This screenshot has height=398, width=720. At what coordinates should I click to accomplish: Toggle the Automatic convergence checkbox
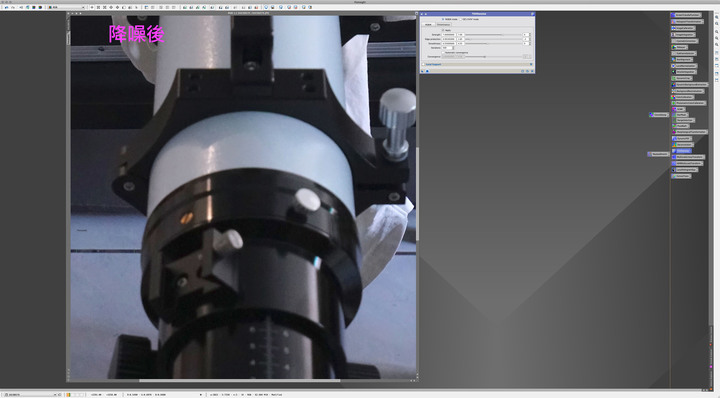[x=443, y=52]
